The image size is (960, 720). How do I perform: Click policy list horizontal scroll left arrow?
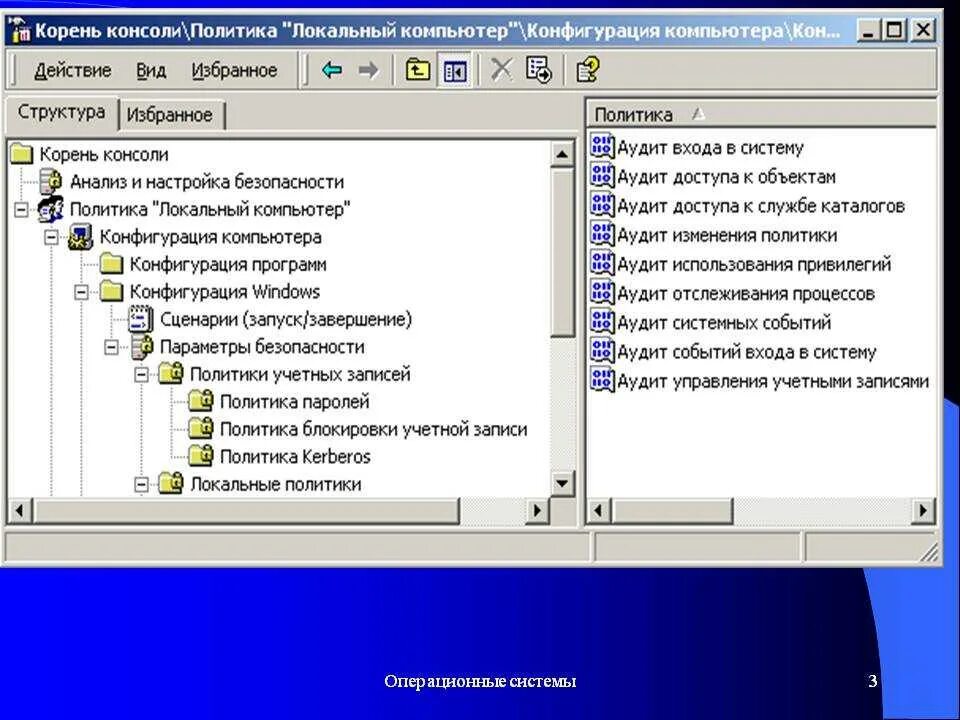tap(599, 510)
